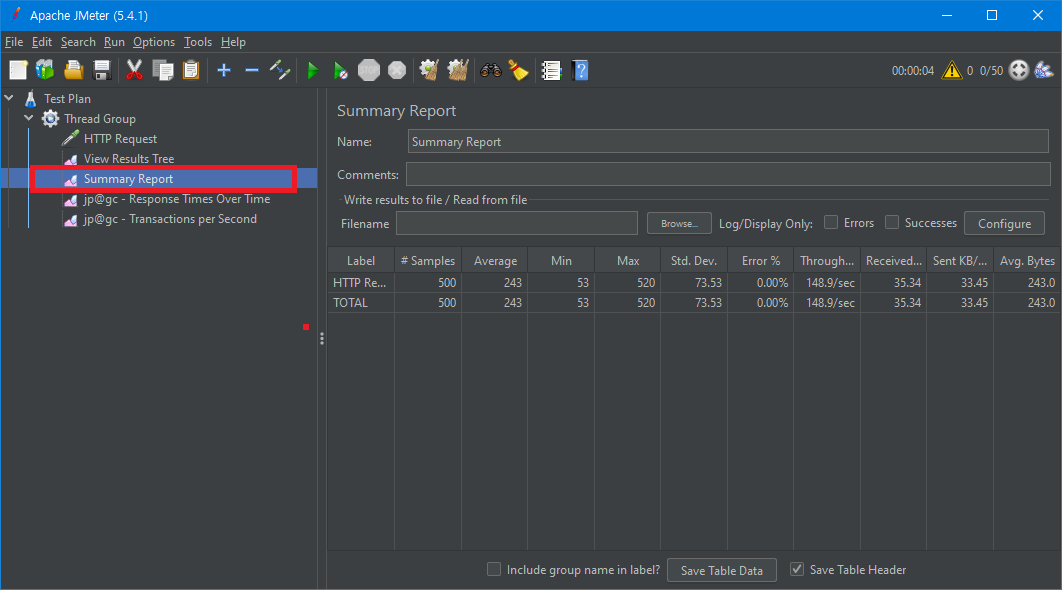
Task: Create a new test plan with New icon
Action: (x=18, y=70)
